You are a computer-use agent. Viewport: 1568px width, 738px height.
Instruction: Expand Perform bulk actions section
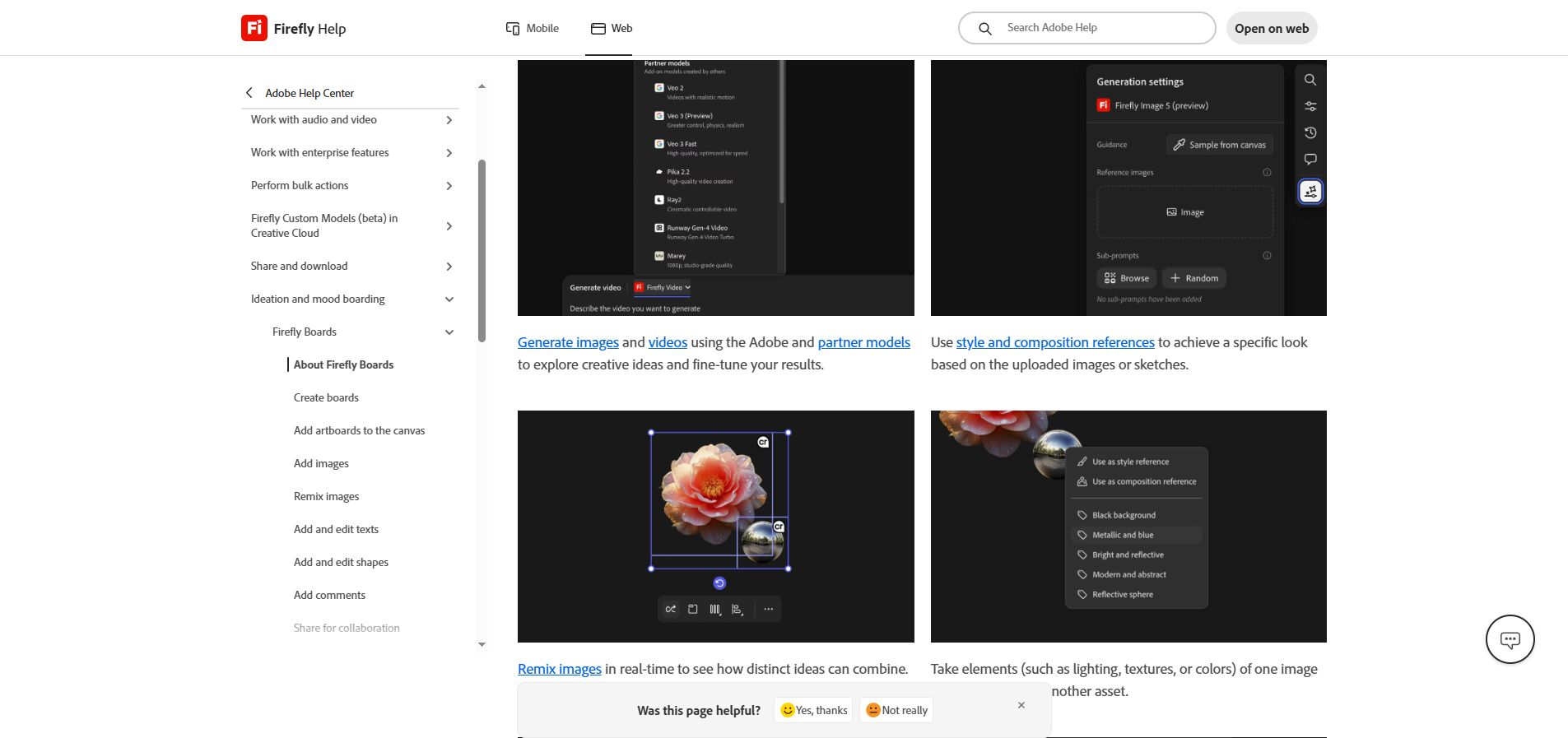[x=449, y=186]
